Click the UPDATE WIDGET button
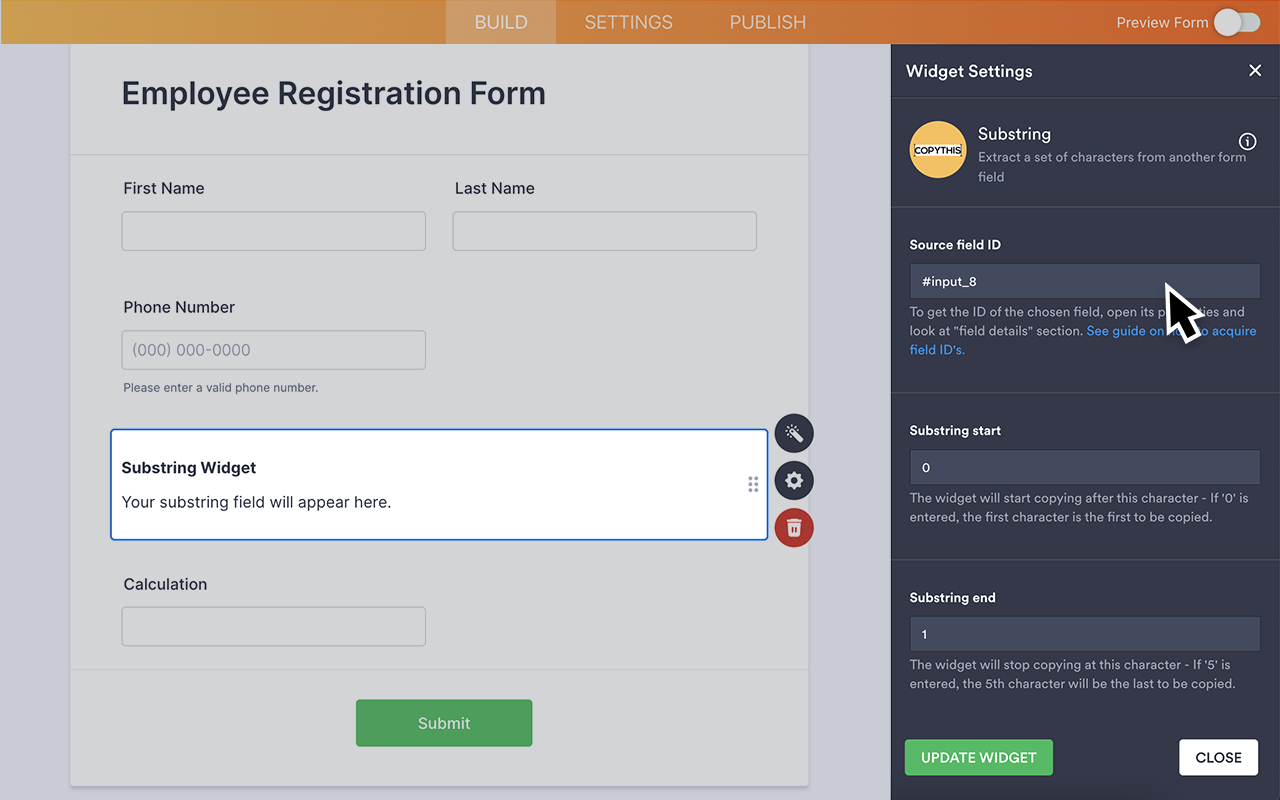 pyautogui.click(x=978, y=757)
